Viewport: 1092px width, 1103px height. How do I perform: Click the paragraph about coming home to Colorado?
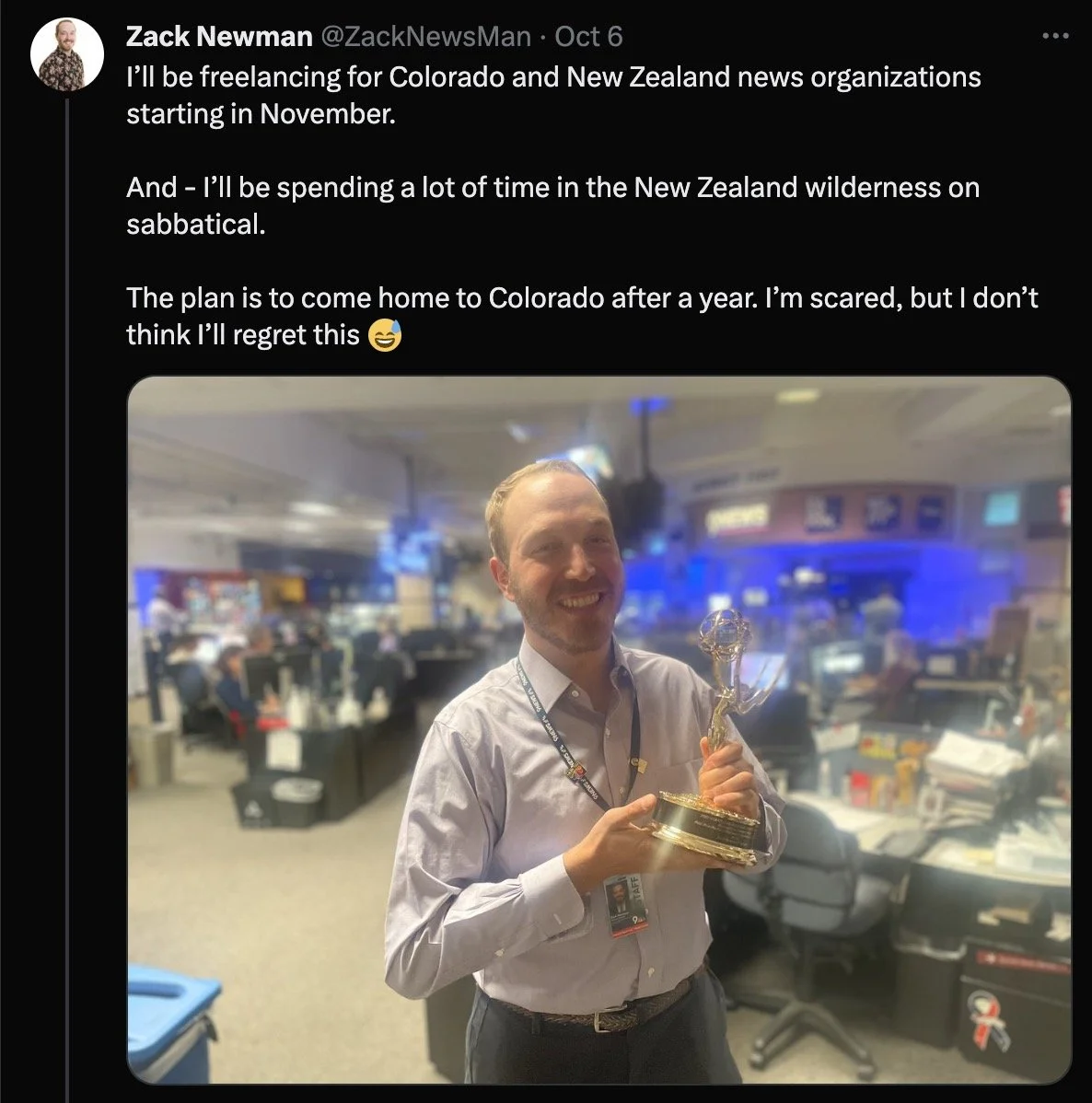(x=582, y=316)
